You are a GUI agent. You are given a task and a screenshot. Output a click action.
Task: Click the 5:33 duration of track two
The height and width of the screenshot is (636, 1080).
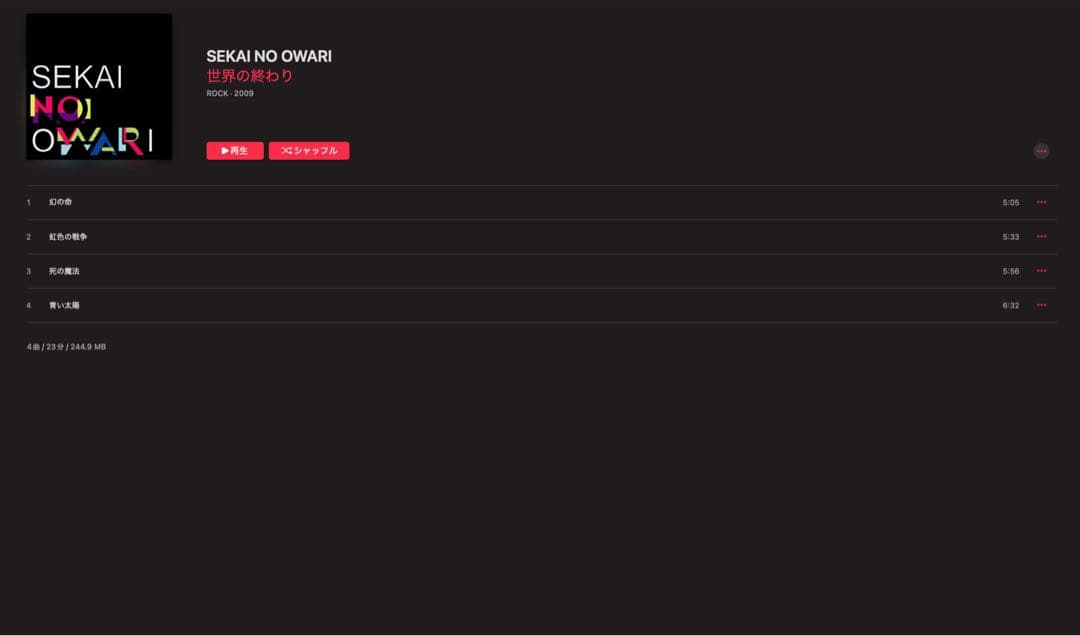pos(1011,237)
